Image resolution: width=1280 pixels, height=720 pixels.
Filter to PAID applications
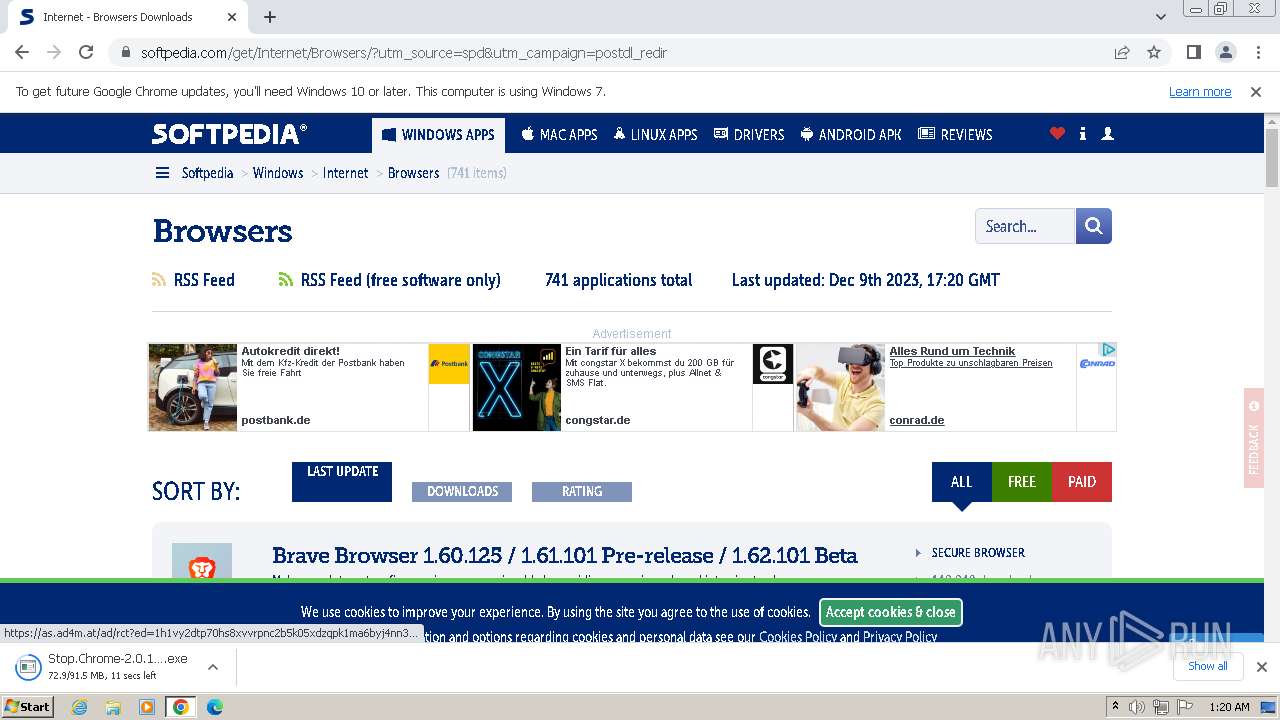(1082, 481)
